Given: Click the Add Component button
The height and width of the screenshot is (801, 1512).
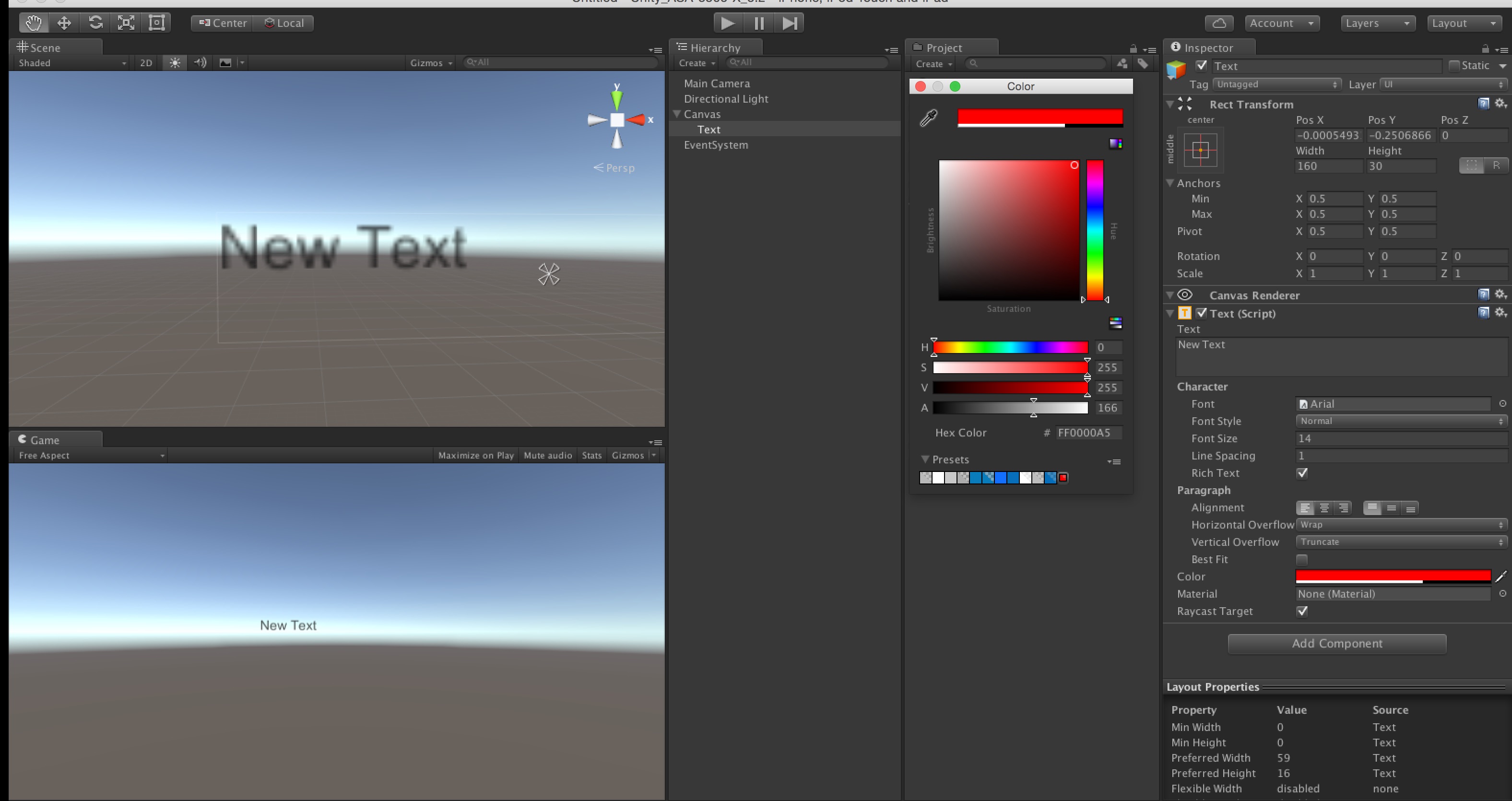Looking at the screenshot, I should point(1336,643).
